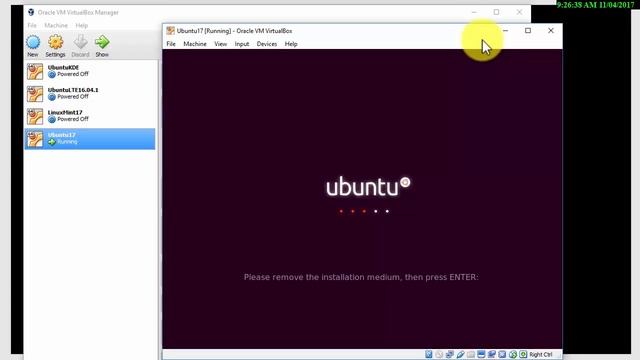Viewport: 640px width, 360px height.
Task: Open the View menu
Action: (220, 44)
